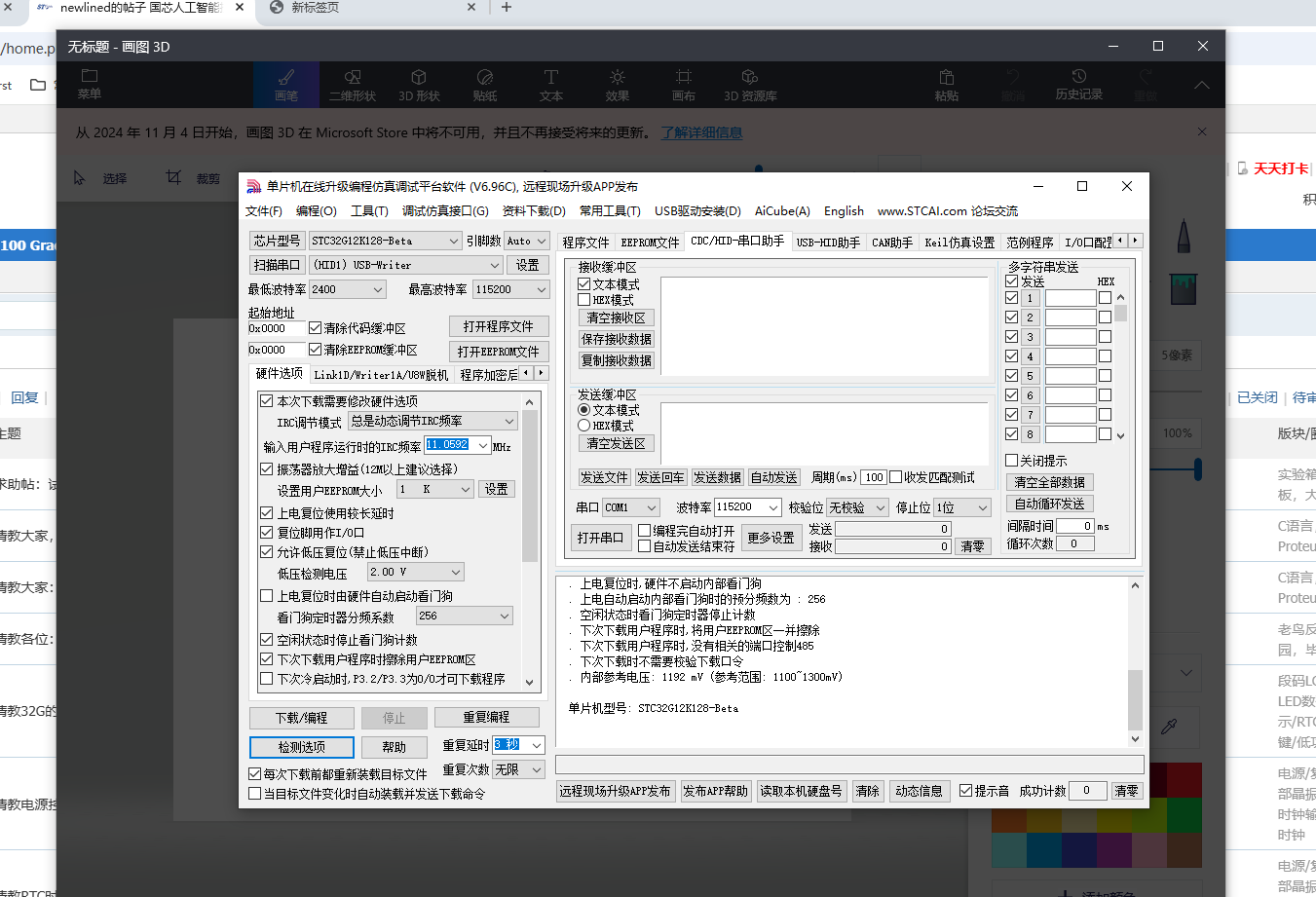Select the 画笔 (Brushes) tool in Paint 3D

click(285, 85)
